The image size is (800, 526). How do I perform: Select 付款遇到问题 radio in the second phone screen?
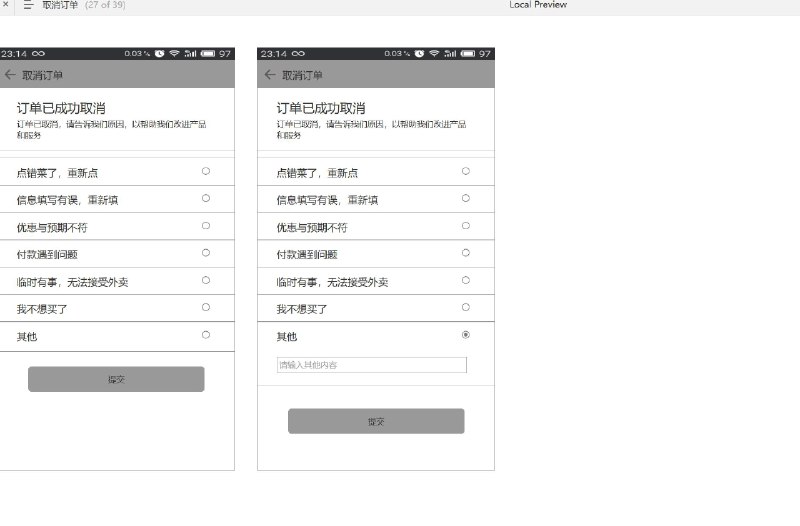tap(466, 253)
